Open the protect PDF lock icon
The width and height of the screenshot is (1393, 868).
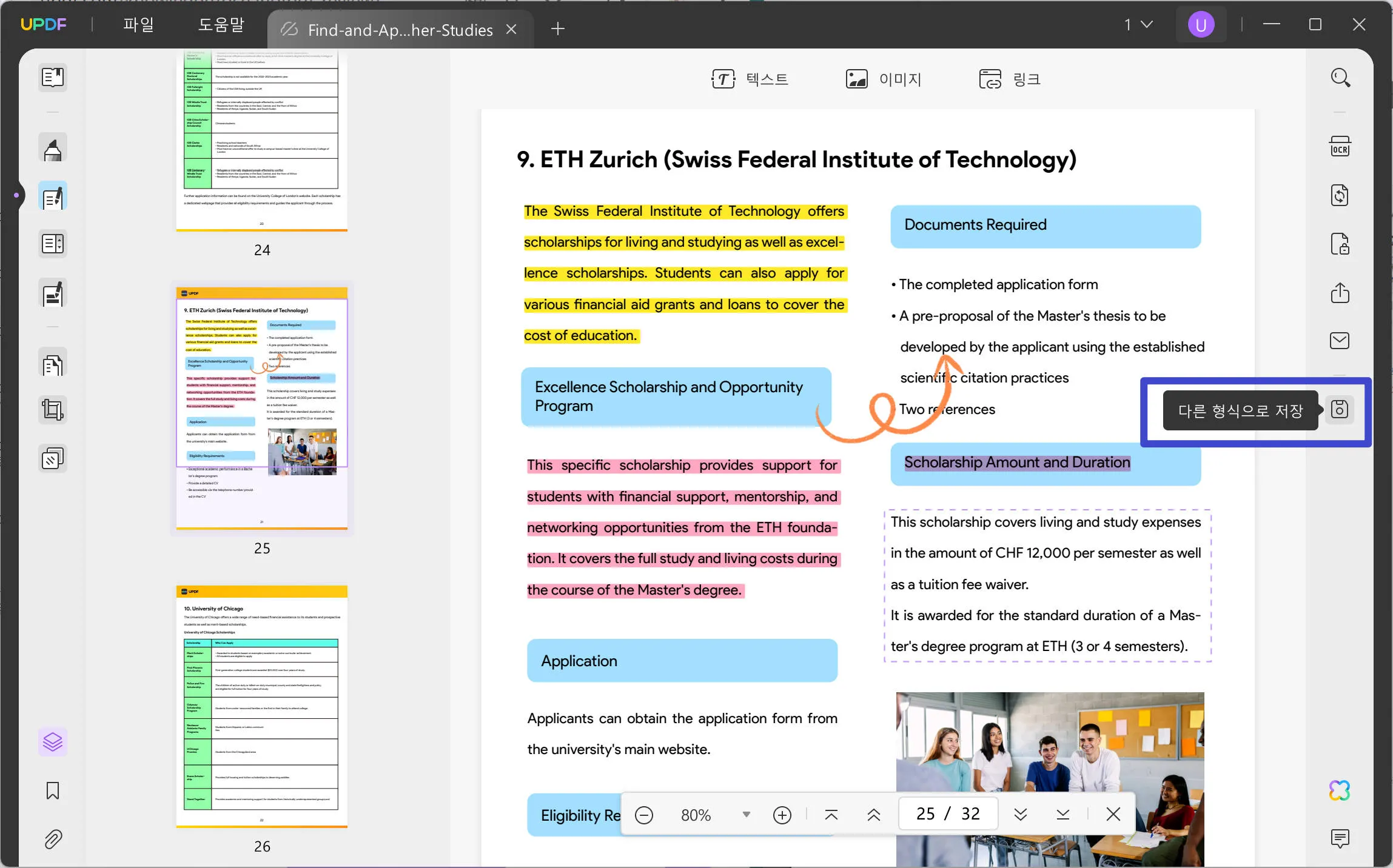(1340, 244)
